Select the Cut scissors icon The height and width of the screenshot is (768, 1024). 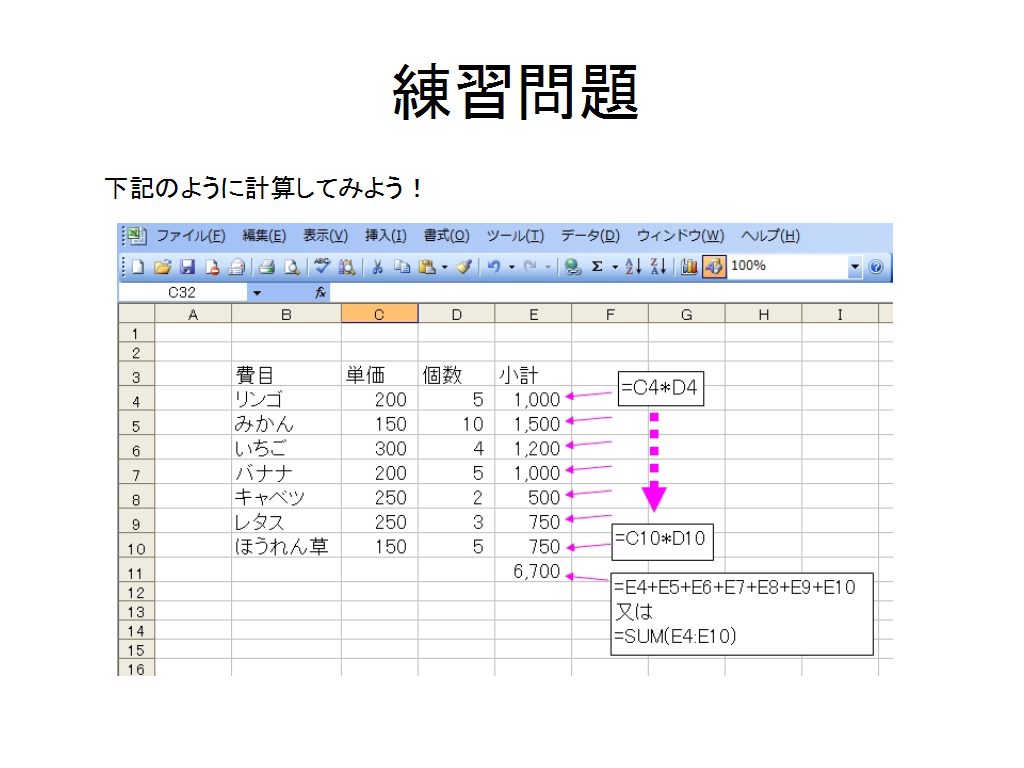(x=378, y=267)
